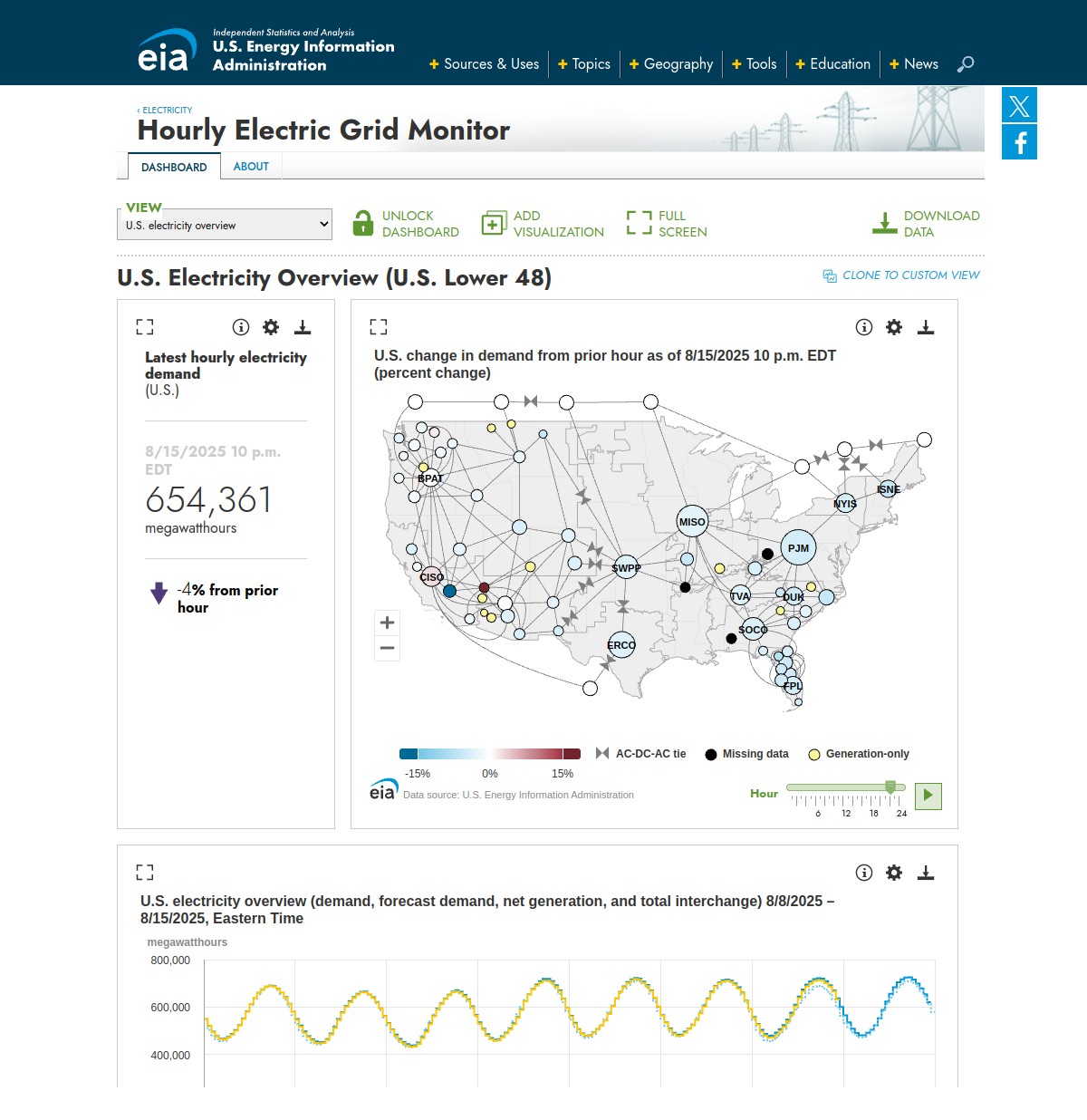Select the ERCO node on the map

pyautogui.click(x=621, y=645)
